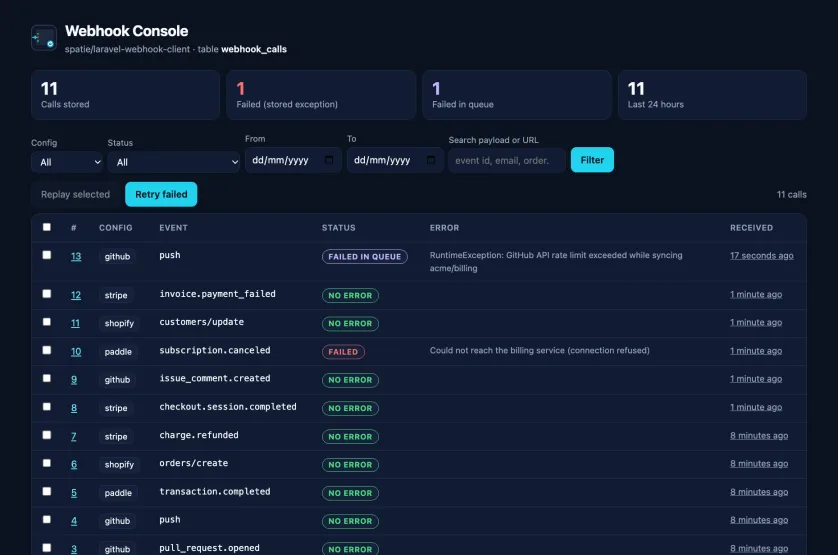Open call number 13 link
The height and width of the screenshot is (555, 838).
[76, 256]
